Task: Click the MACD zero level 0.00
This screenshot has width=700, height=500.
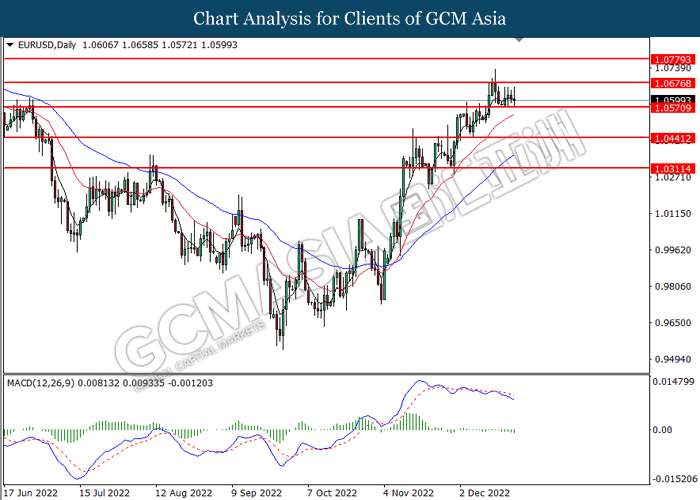Action: [x=662, y=430]
